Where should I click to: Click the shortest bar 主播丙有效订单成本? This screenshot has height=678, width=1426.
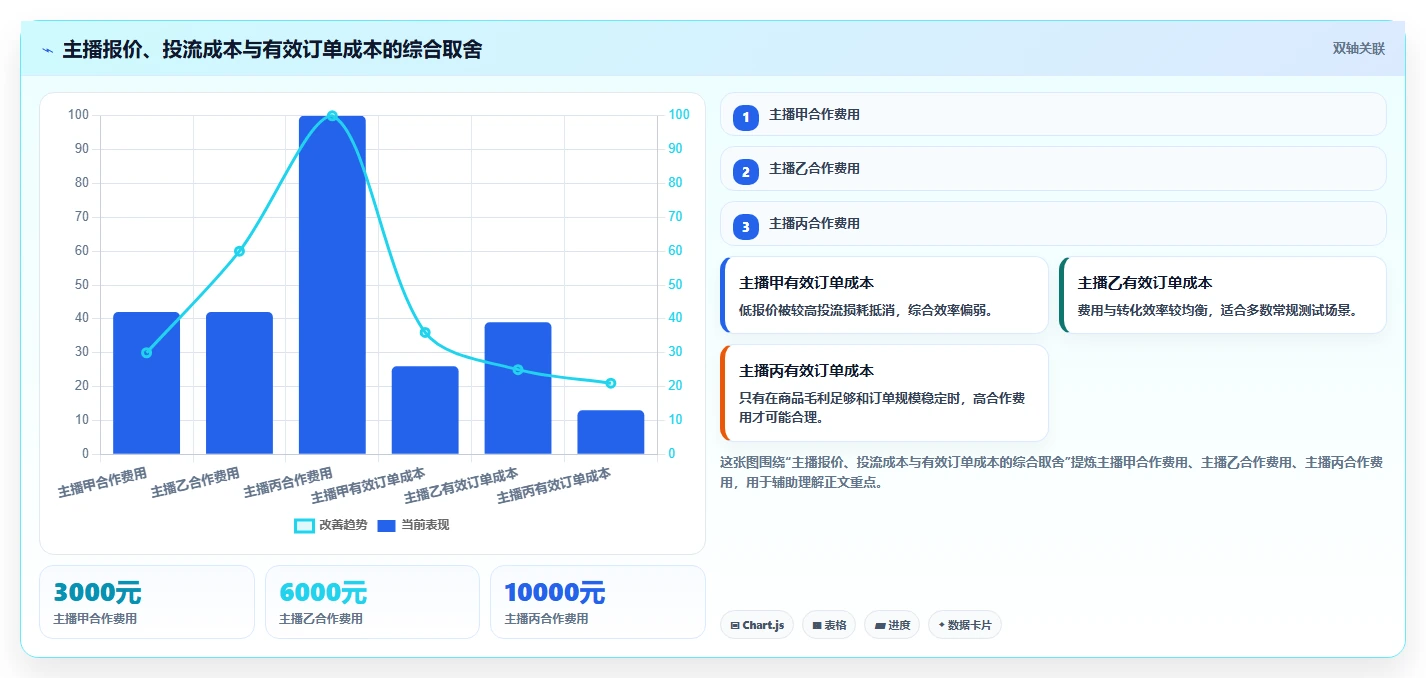(611, 432)
